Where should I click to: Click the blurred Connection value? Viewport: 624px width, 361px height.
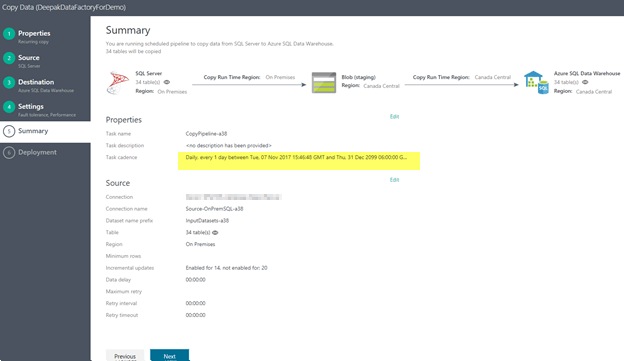pyautogui.click(x=233, y=197)
